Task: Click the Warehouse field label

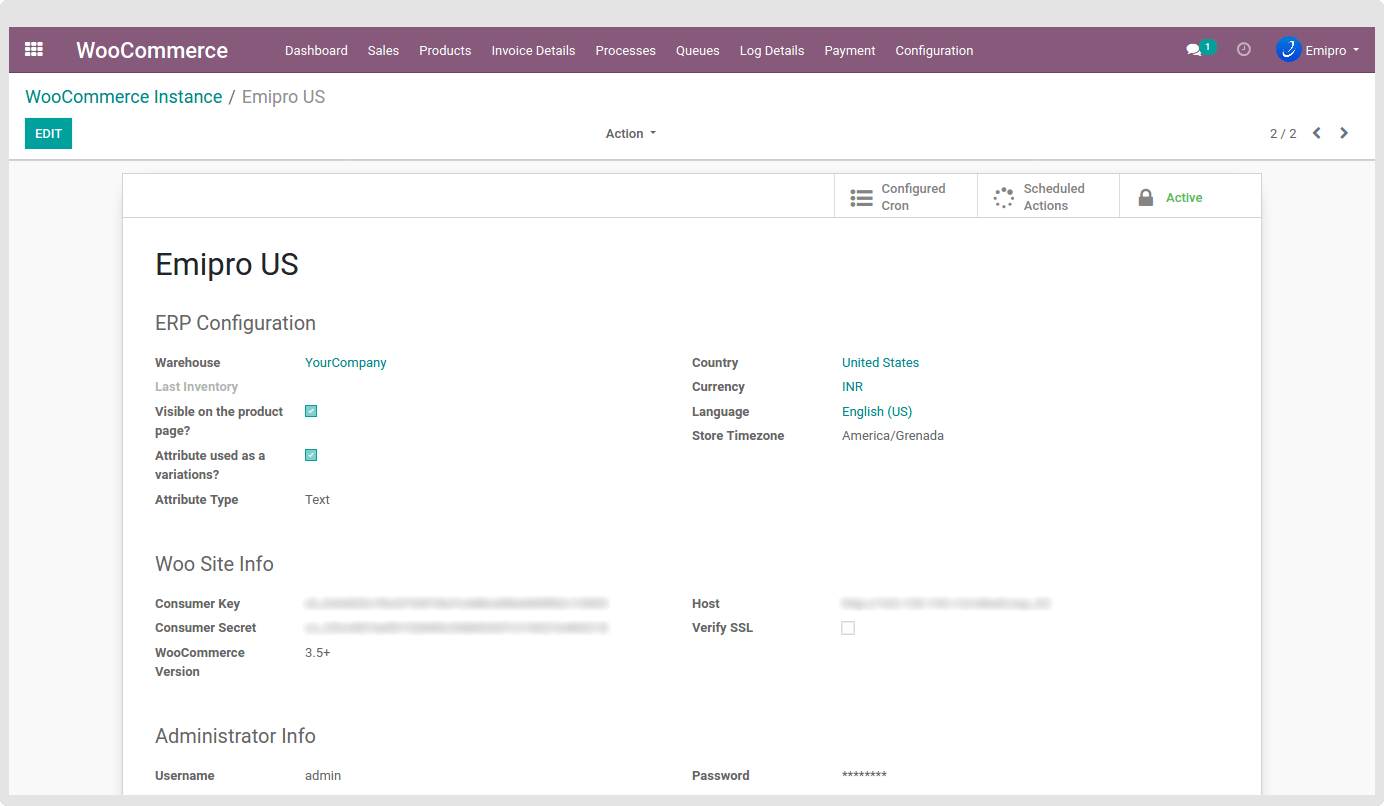Action: (x=187, y=363)
